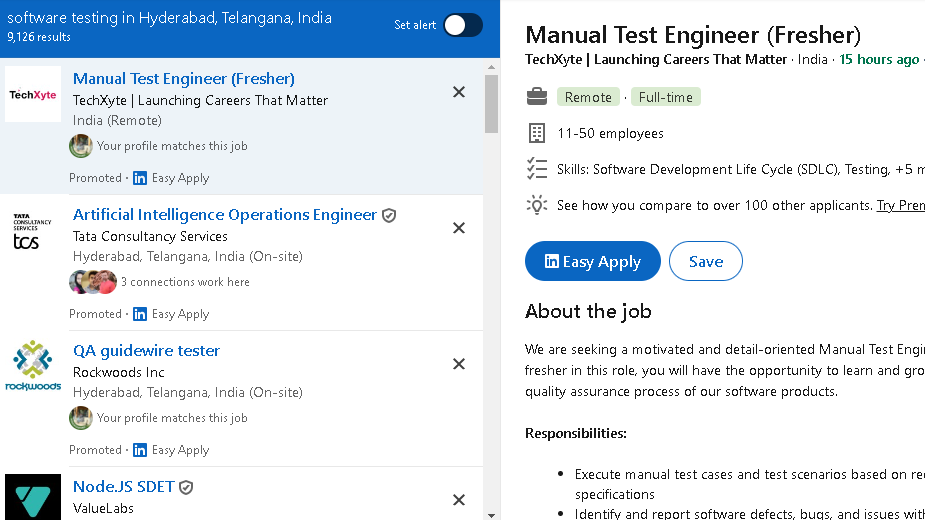
Task: Click the 9,126 results count text
Action: point(39,37)
